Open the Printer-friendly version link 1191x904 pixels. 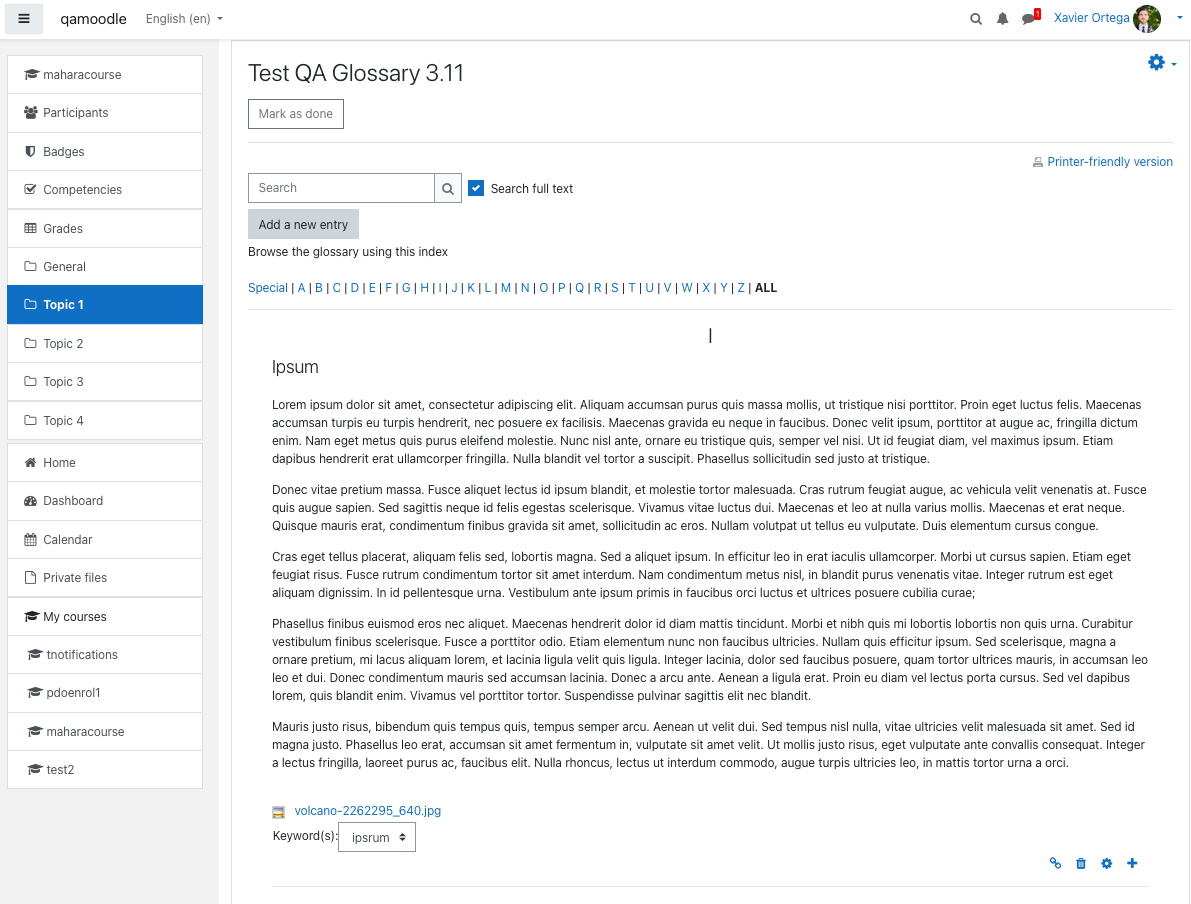(1110, 162)
